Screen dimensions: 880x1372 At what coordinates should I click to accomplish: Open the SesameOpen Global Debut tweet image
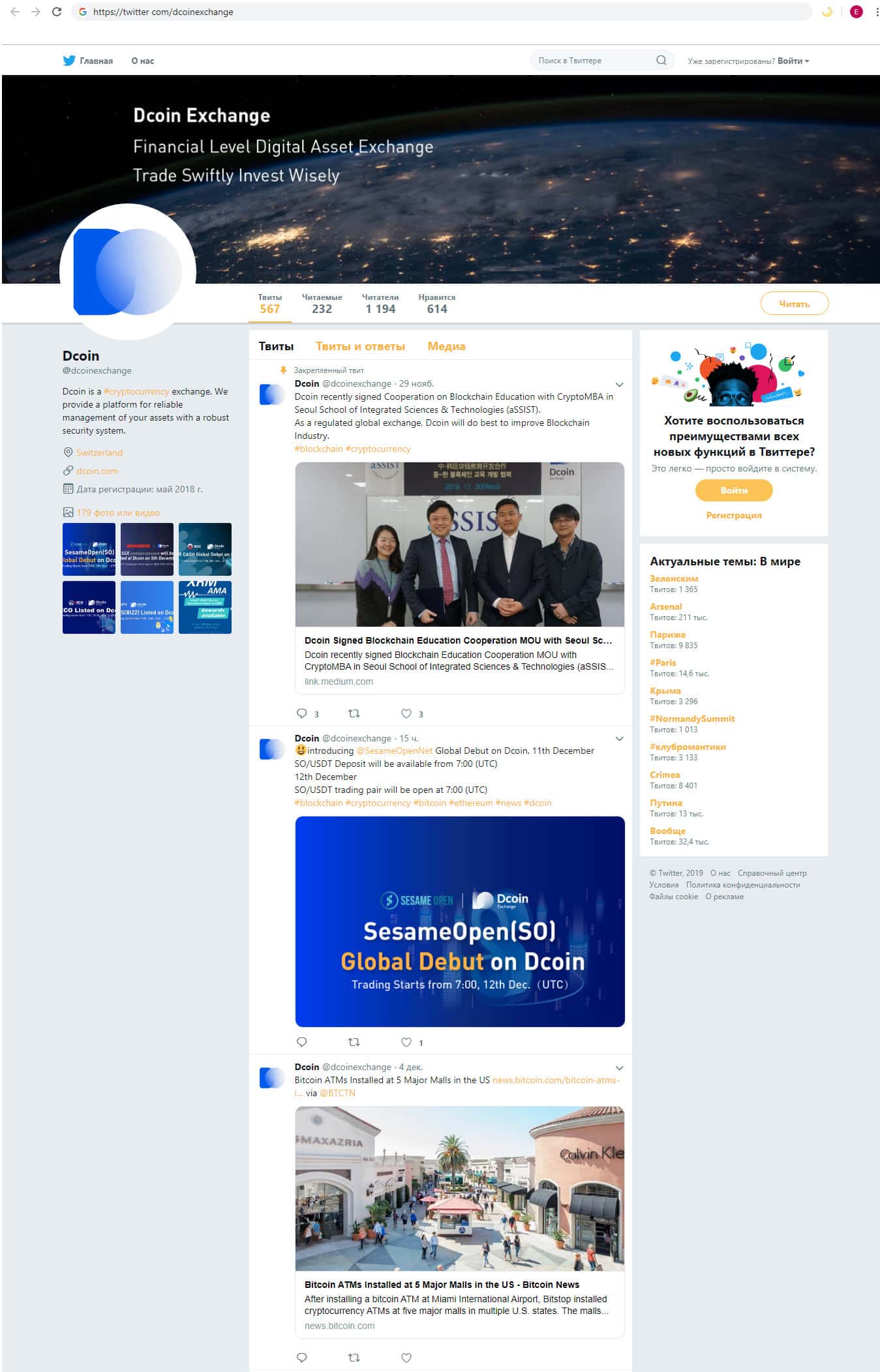(460, 921)
